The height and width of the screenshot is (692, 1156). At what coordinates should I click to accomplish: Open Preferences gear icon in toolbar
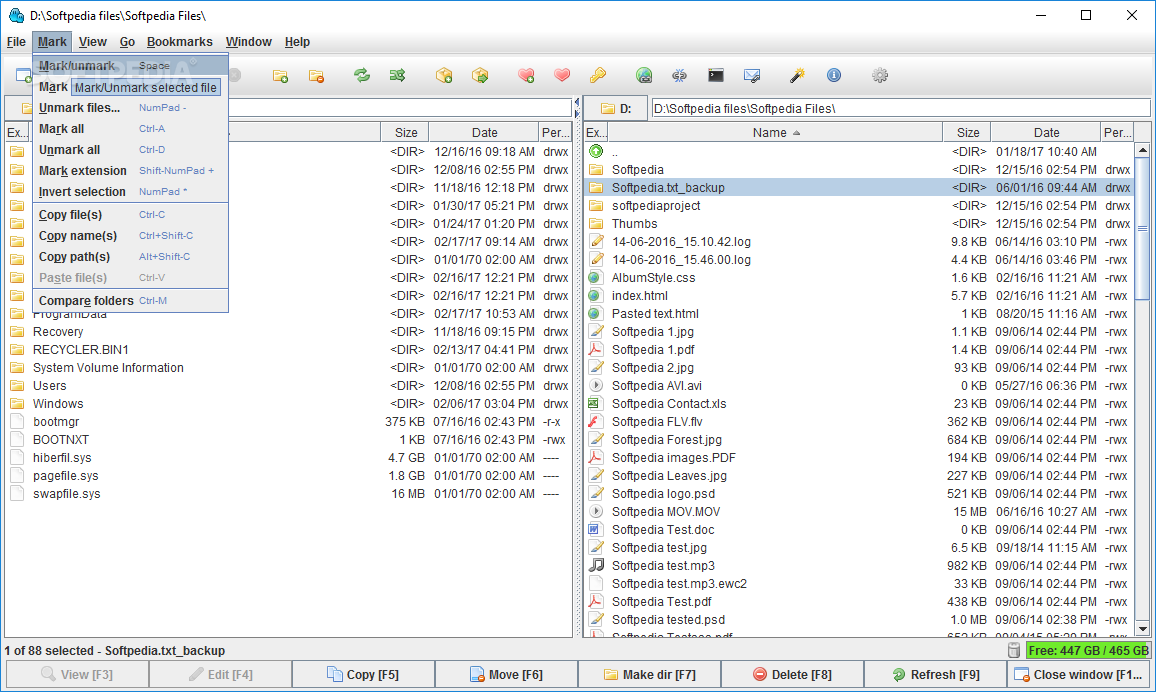880,75
